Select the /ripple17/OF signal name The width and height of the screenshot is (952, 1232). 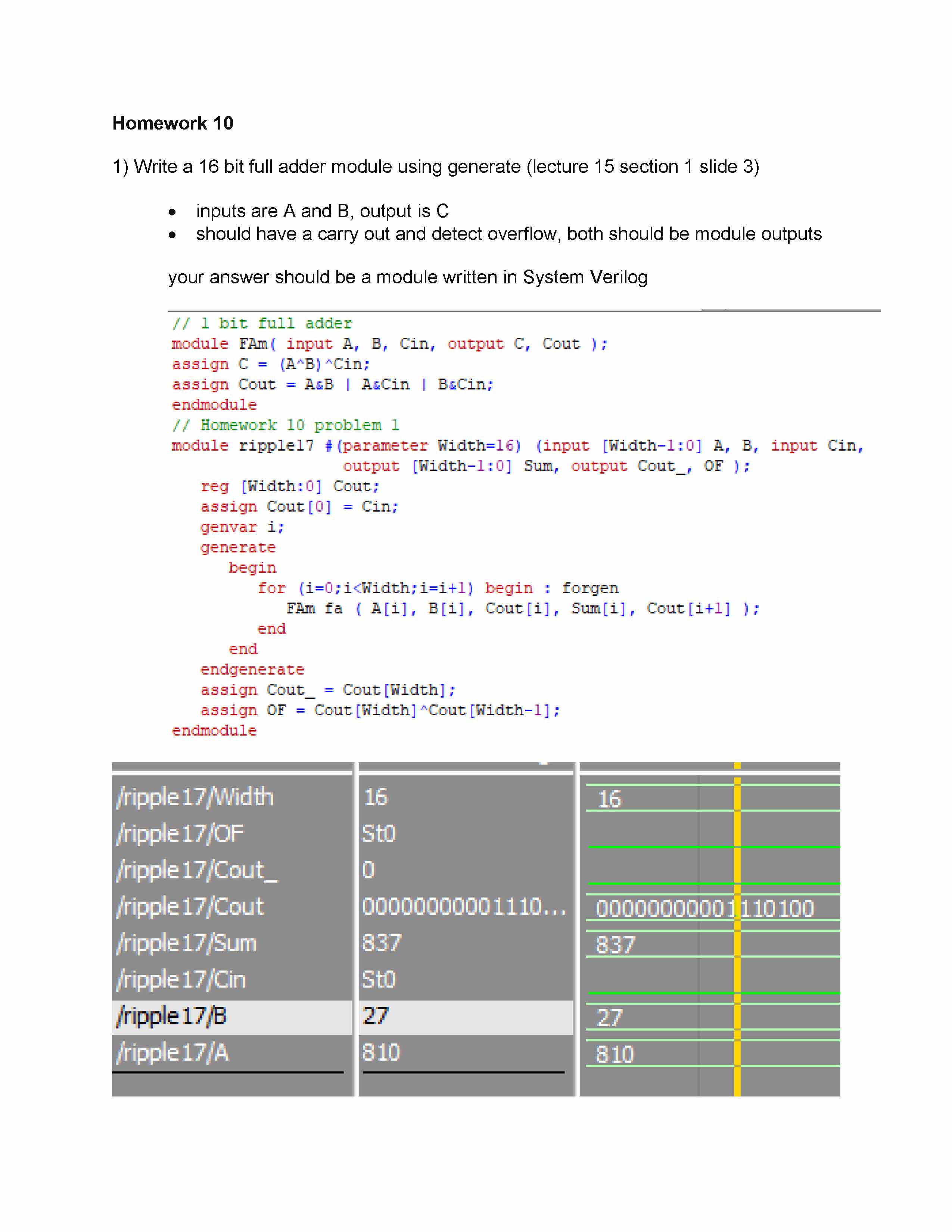pyautogui.click(x=180, y=834)
